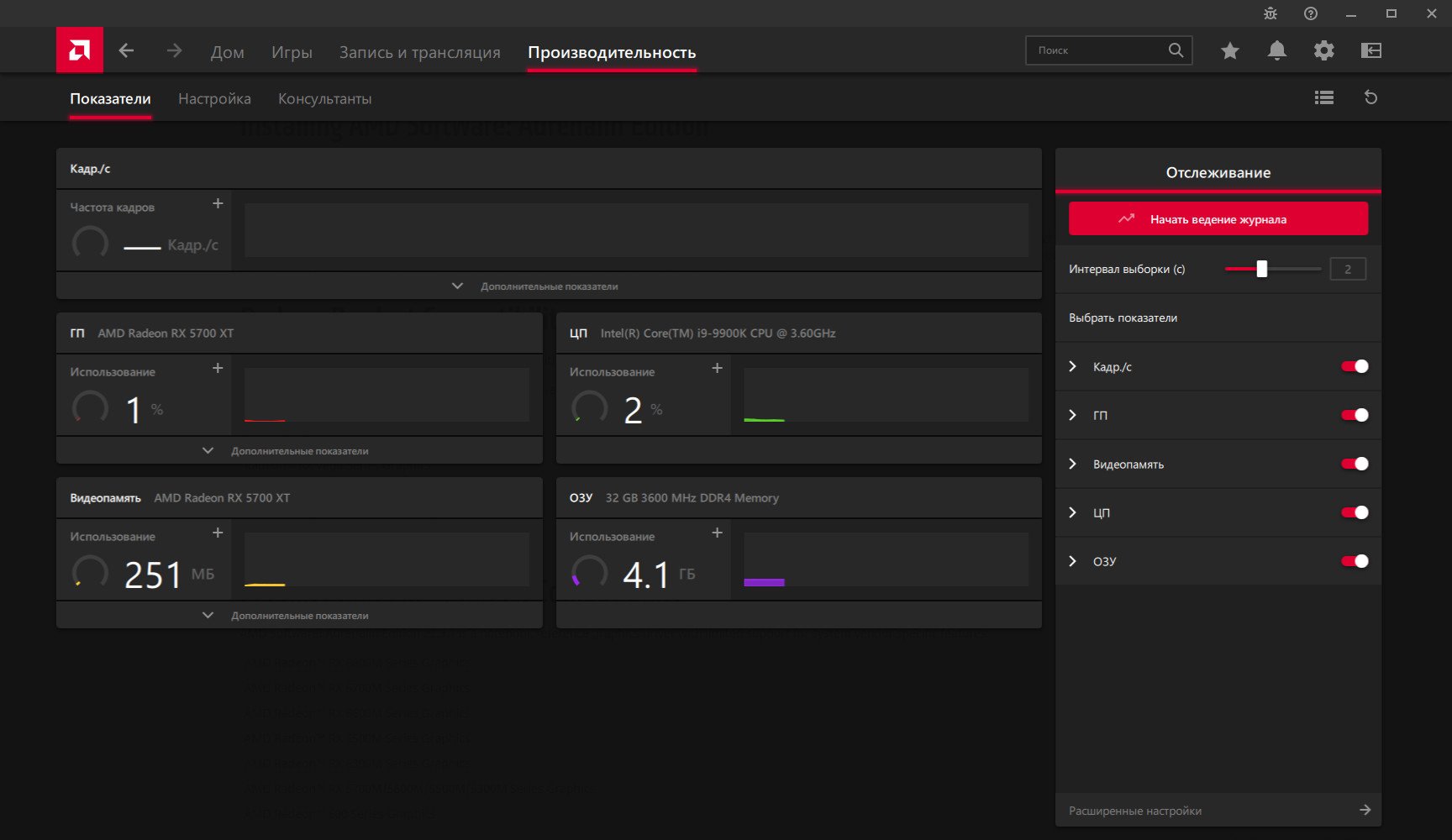The image size is (1452, 840).
Task: Disable Видеопамять tracking switch
Action: point(1355,464)
